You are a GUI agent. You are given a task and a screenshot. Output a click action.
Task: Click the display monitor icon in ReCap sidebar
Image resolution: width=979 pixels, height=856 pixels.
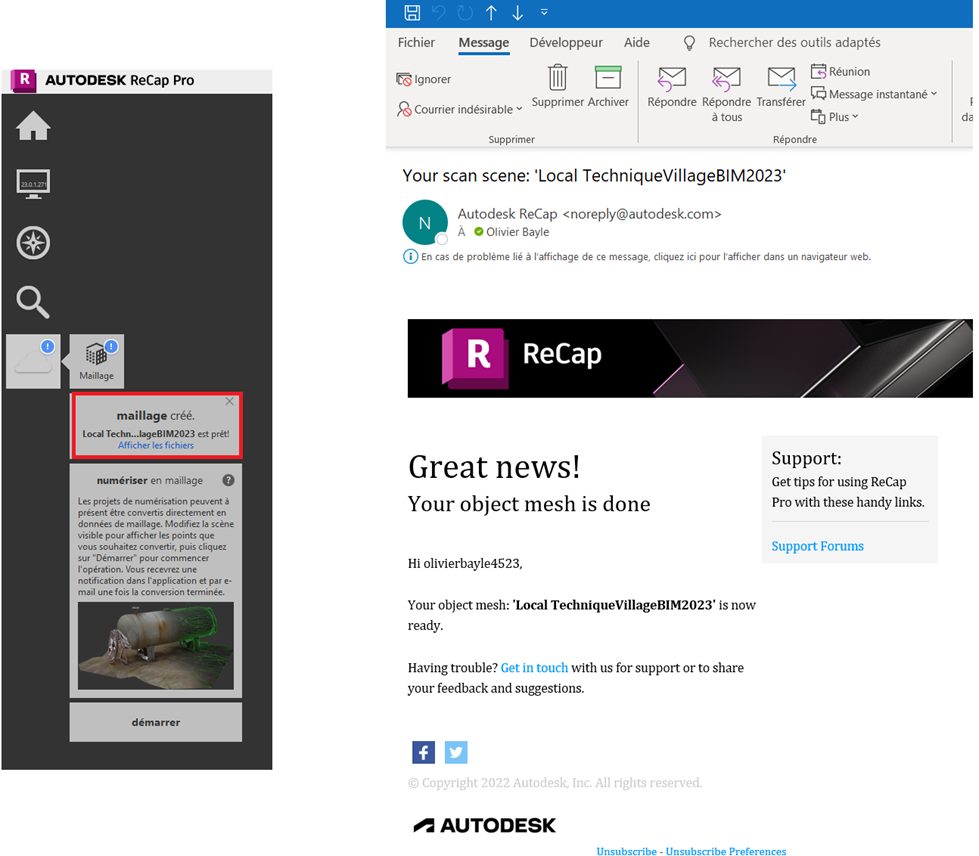pyautogui.click(x=33, y=184)
